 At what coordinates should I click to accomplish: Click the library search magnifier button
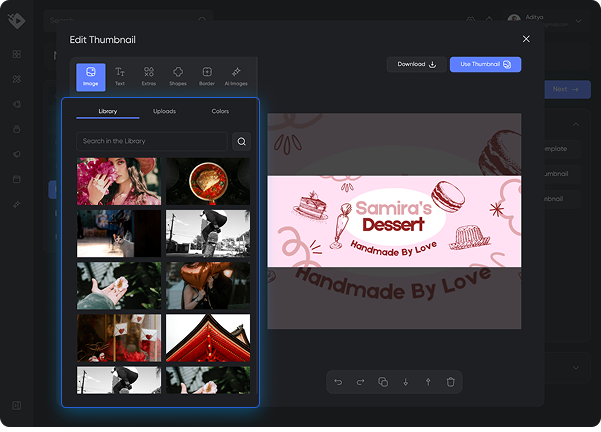[241, 142]
